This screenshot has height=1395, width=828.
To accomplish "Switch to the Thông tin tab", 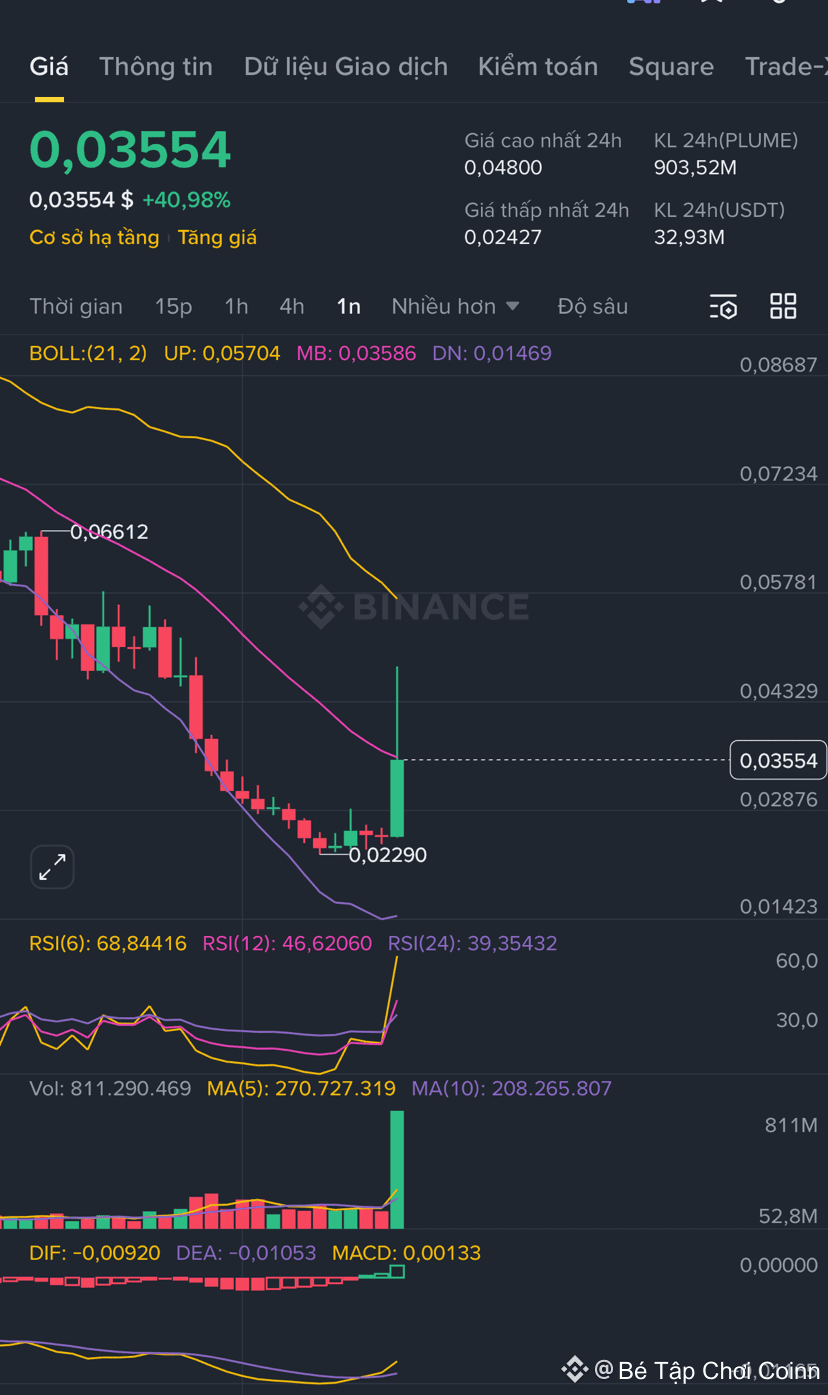I will pyautogui.click(x=156, y=67).
